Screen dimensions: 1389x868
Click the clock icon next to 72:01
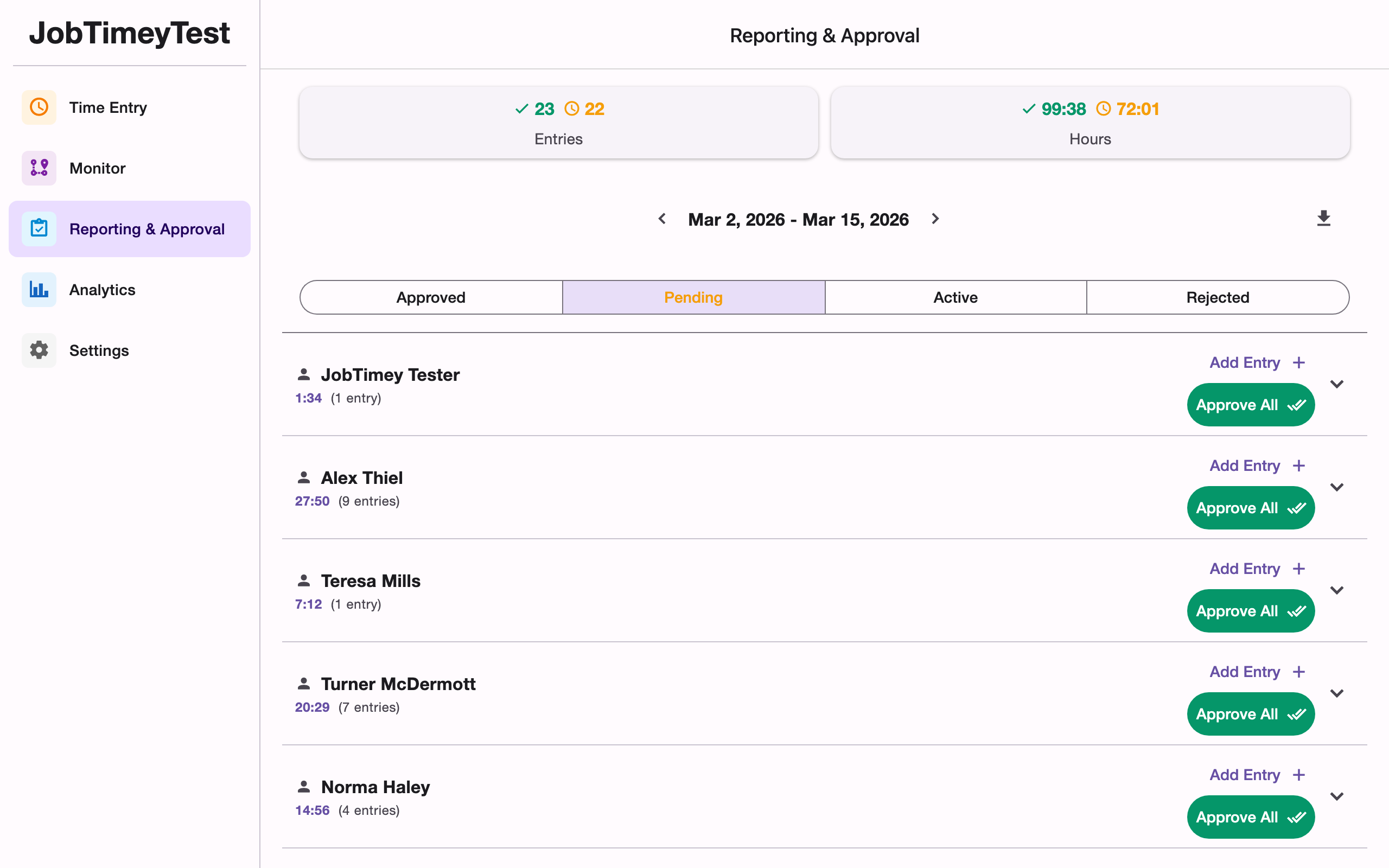coord(1103,108)
